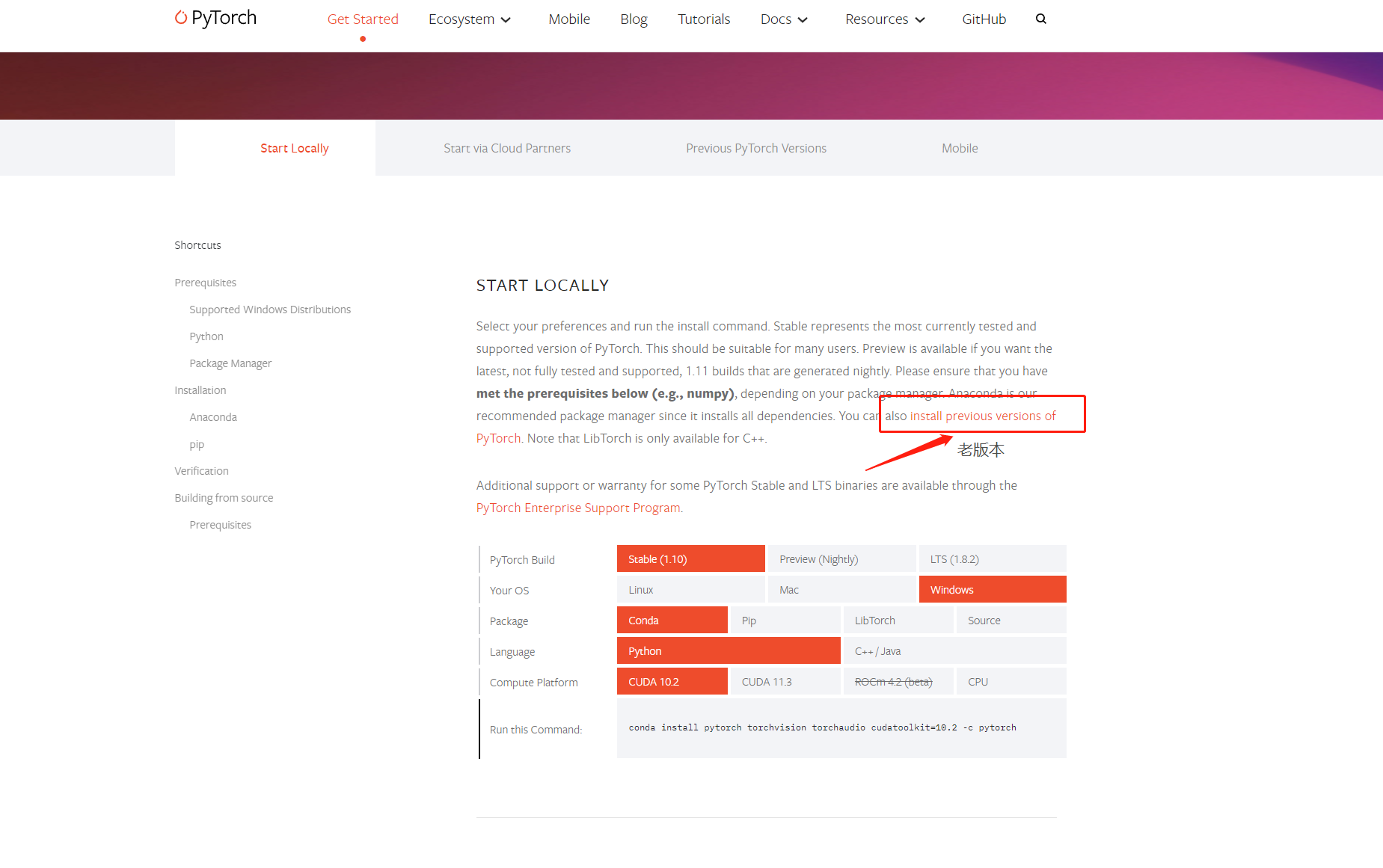Viewport: 1383px width, 868px height.
Task: Select LibTorch package option
Action: point(898,621)
